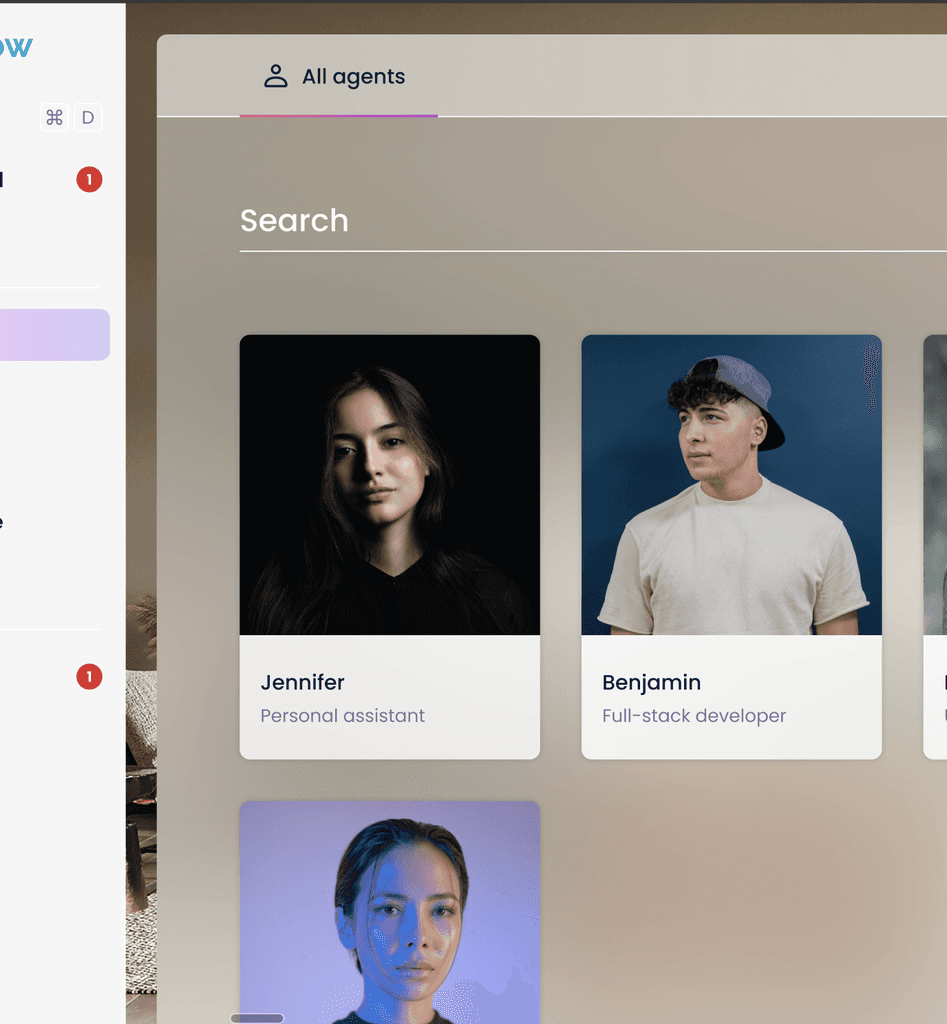Open Benjamin's portrait photo card
The height and width of the screenshot is (1024, 947).
[731, 485]
